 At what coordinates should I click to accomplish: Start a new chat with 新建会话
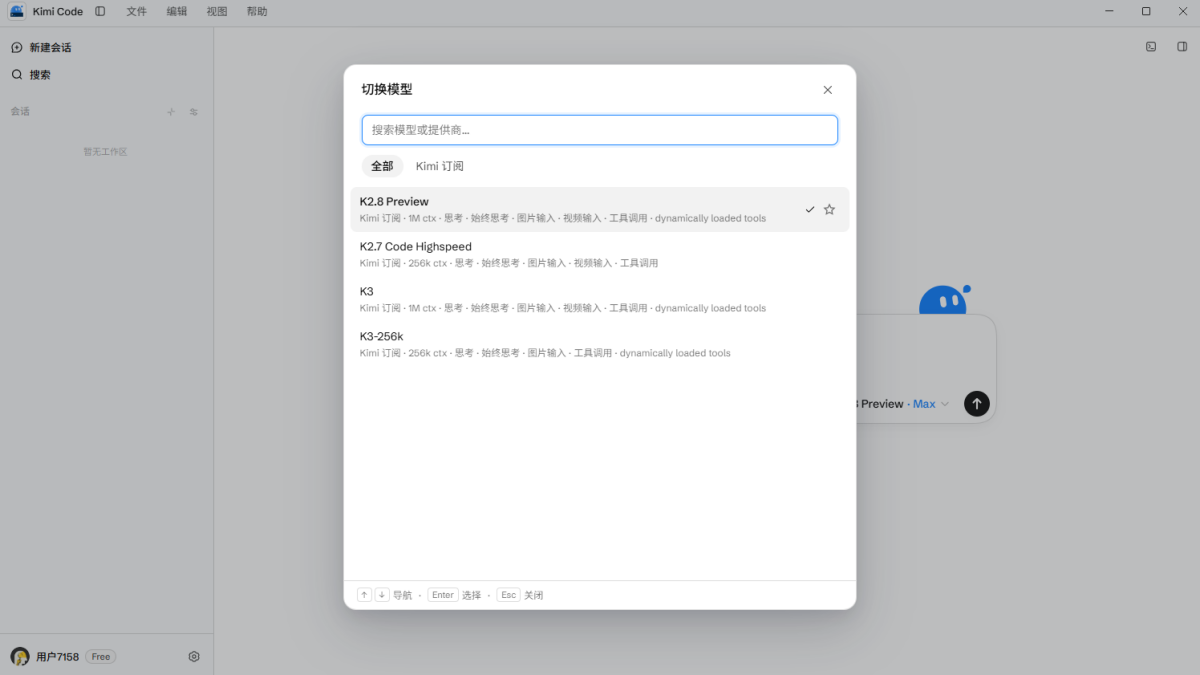point(41,47)
